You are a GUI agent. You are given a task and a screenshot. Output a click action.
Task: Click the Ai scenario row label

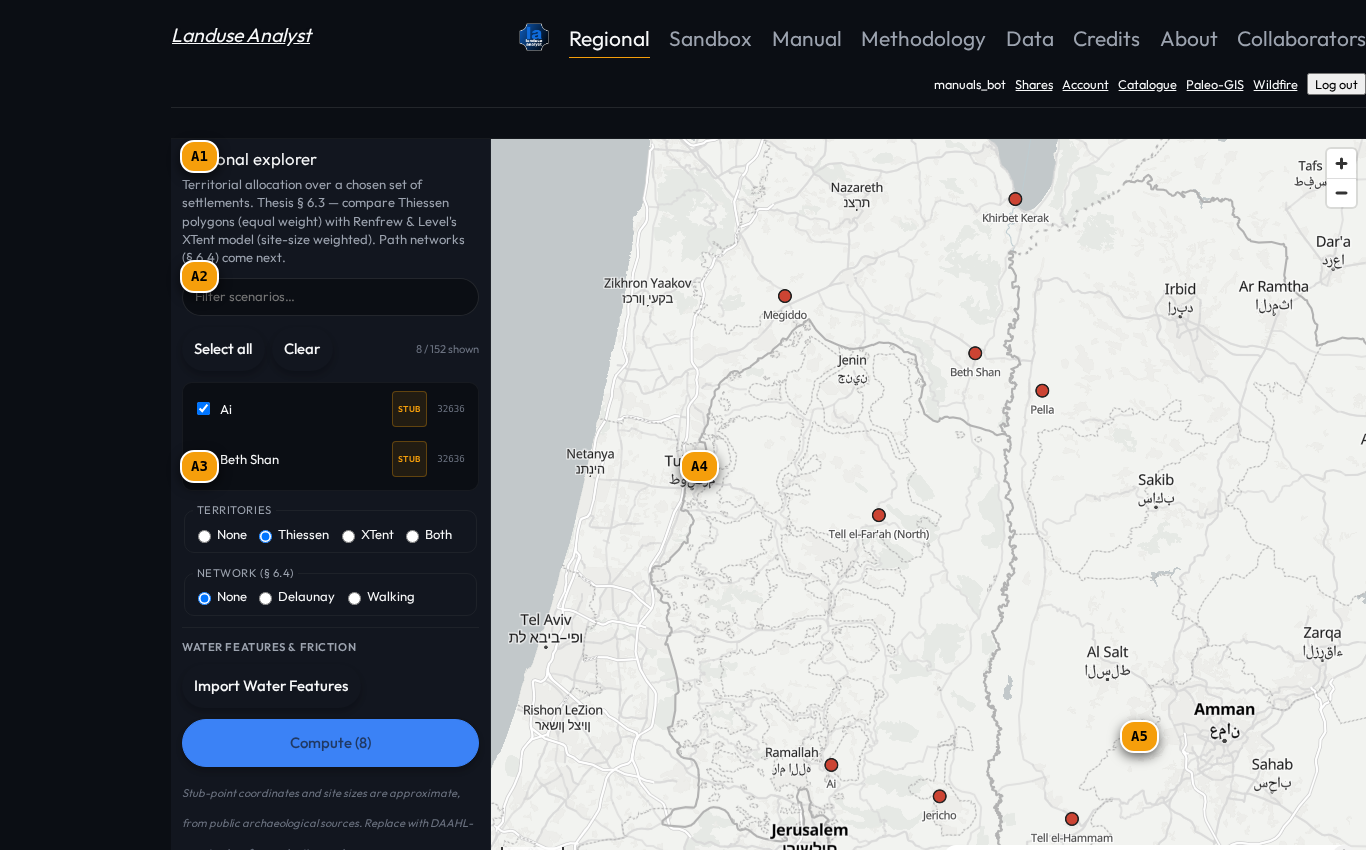(x=226, y=409)
